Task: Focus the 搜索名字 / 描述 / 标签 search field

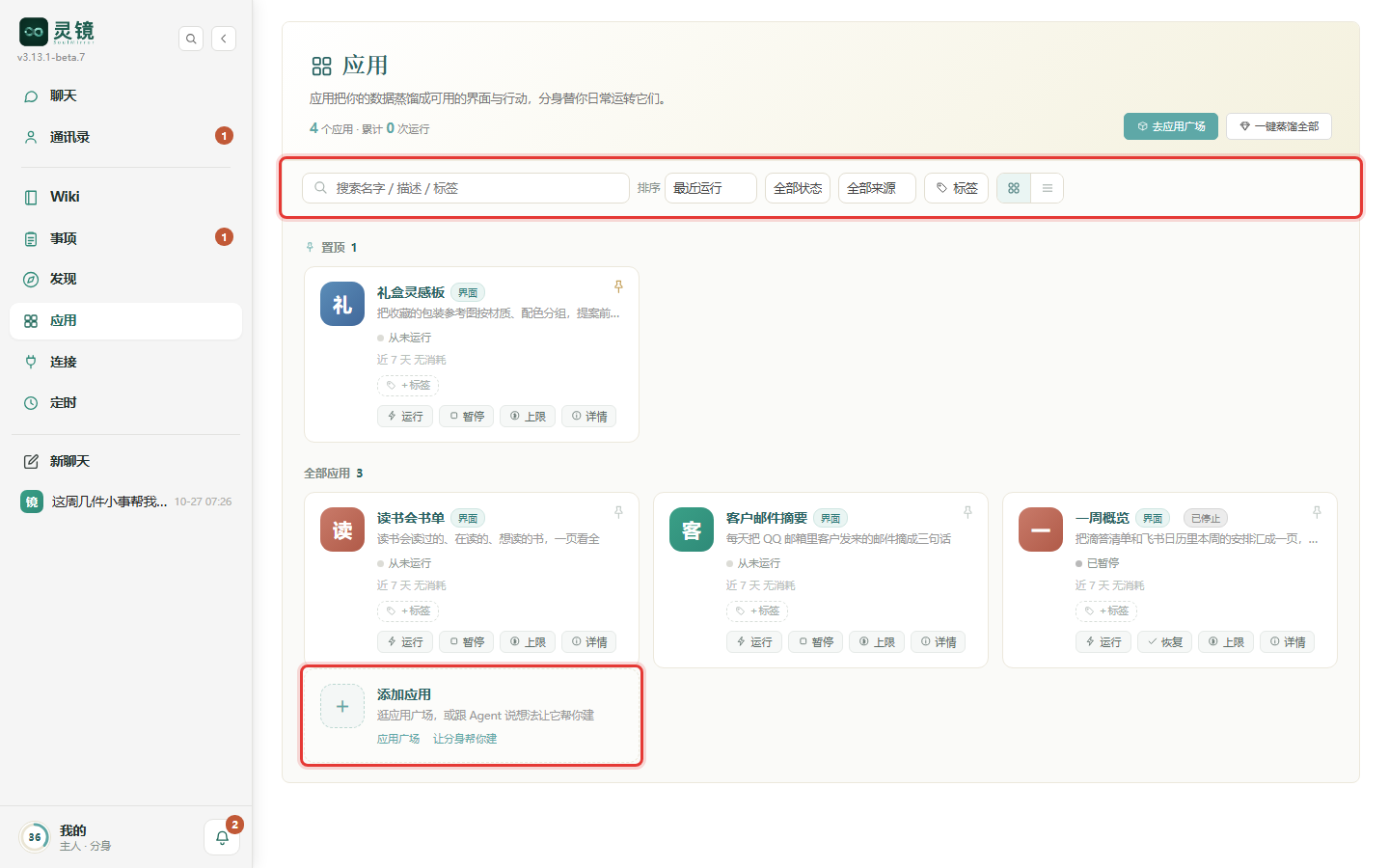Action: click(466, 188)
